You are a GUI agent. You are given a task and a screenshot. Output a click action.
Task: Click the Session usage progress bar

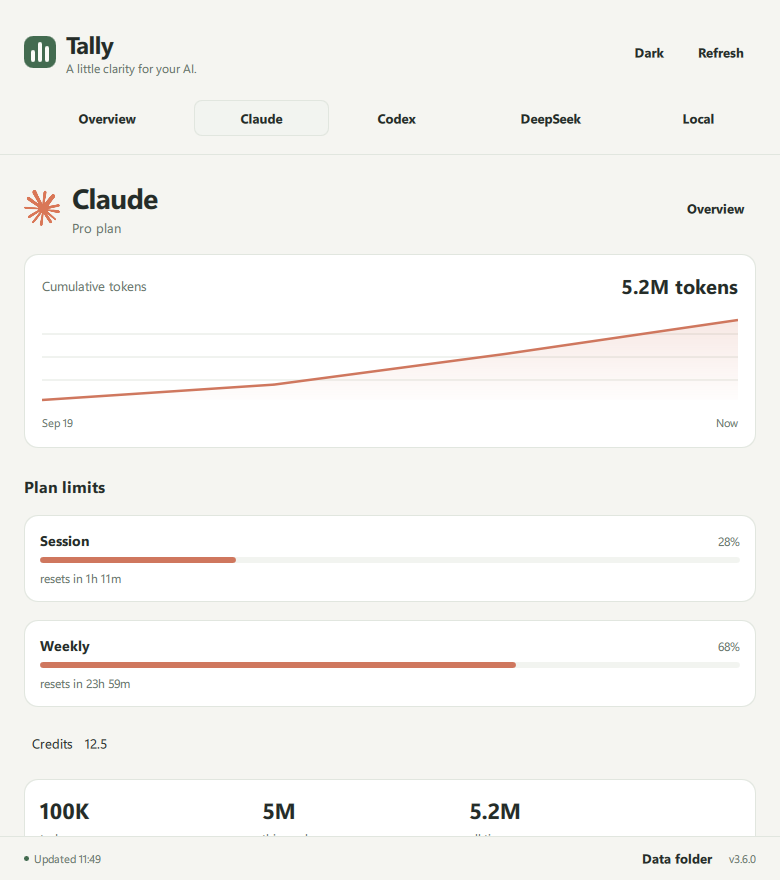point(390,560)
